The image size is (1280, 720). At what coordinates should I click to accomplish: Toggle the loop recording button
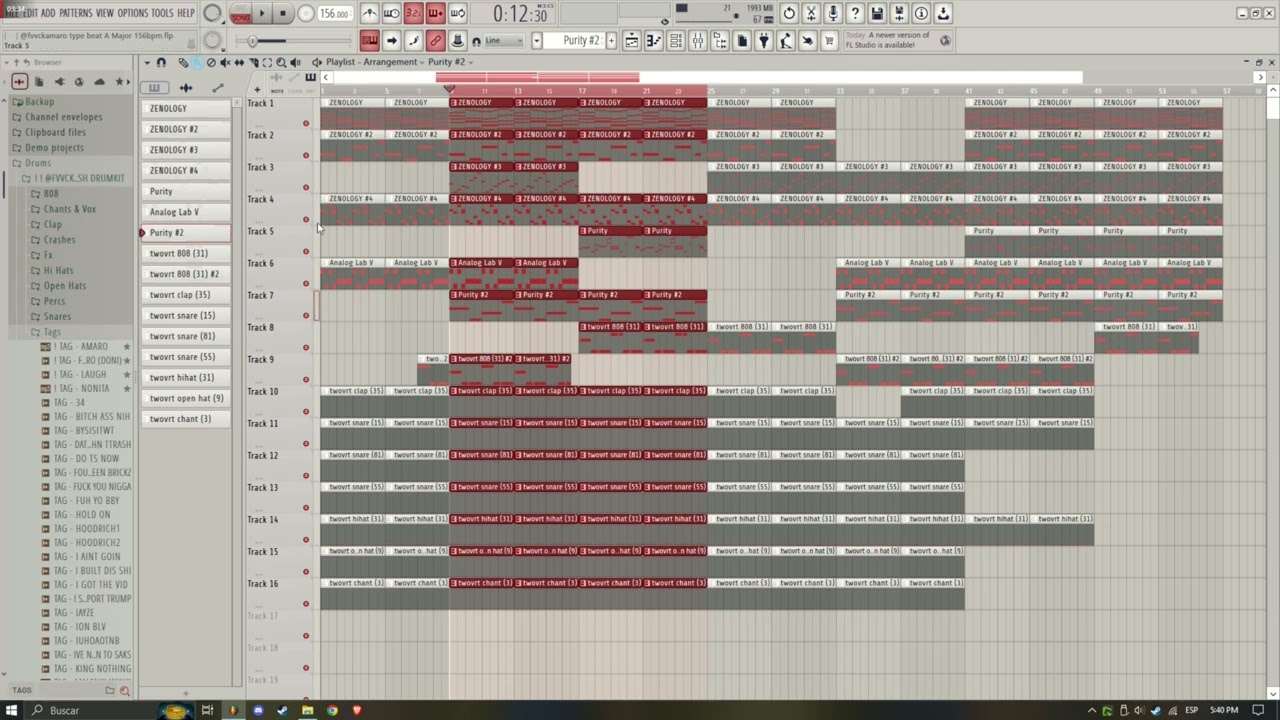(x=457, y=14)
